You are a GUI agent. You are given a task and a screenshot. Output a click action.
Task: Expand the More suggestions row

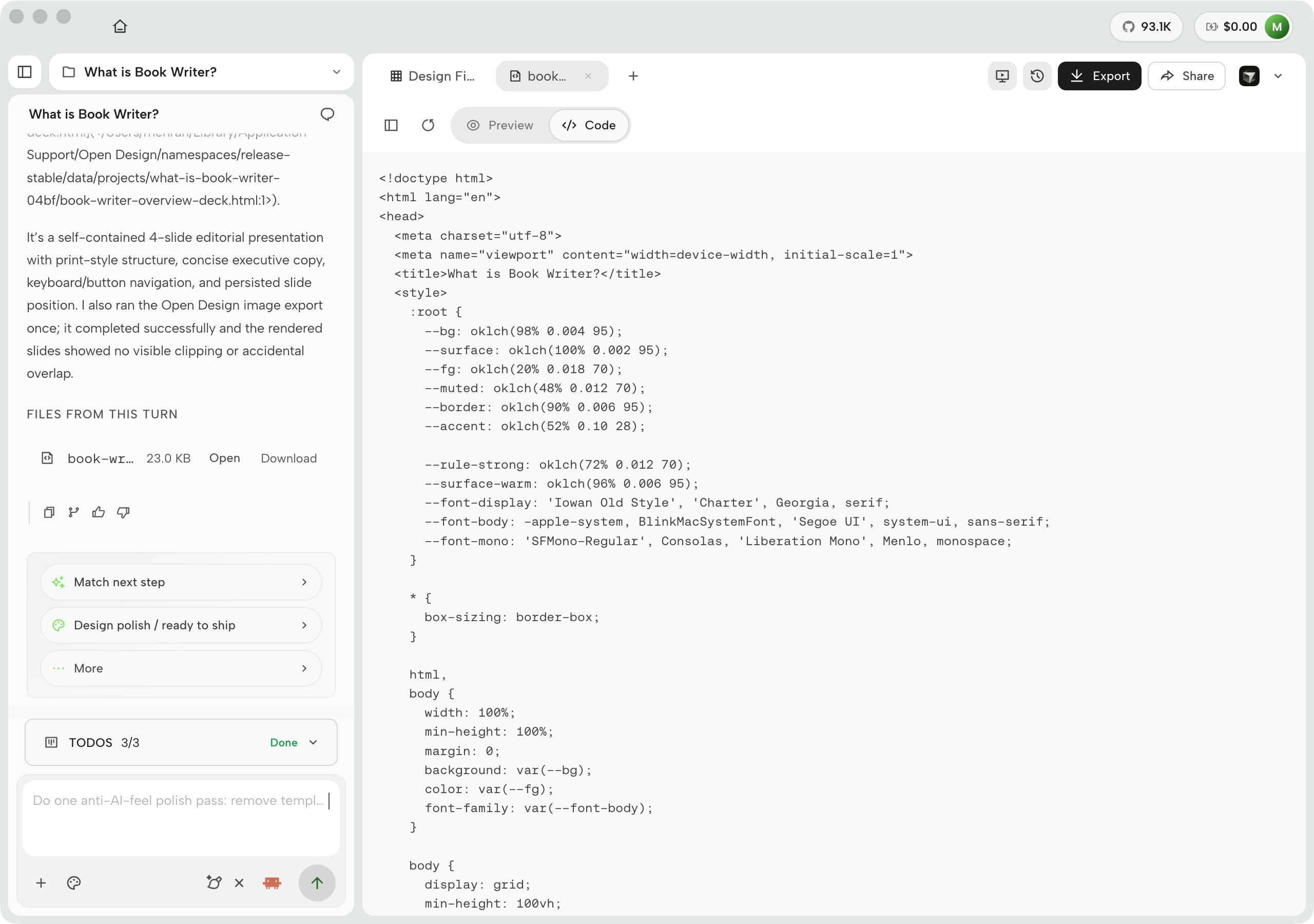[x=181, y=668]
